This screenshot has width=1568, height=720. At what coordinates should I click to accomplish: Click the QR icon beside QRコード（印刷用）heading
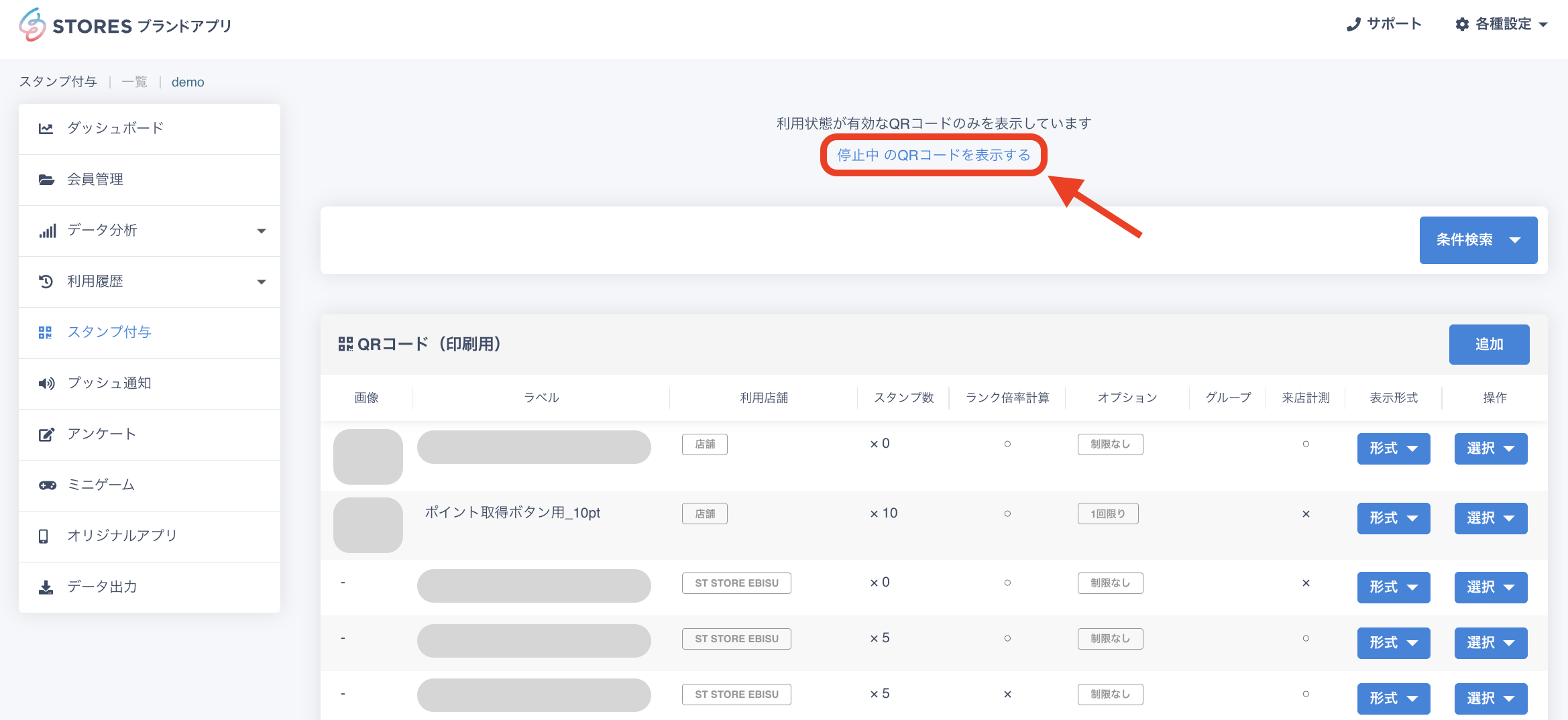pyautogui.click(x=345, y=344)
